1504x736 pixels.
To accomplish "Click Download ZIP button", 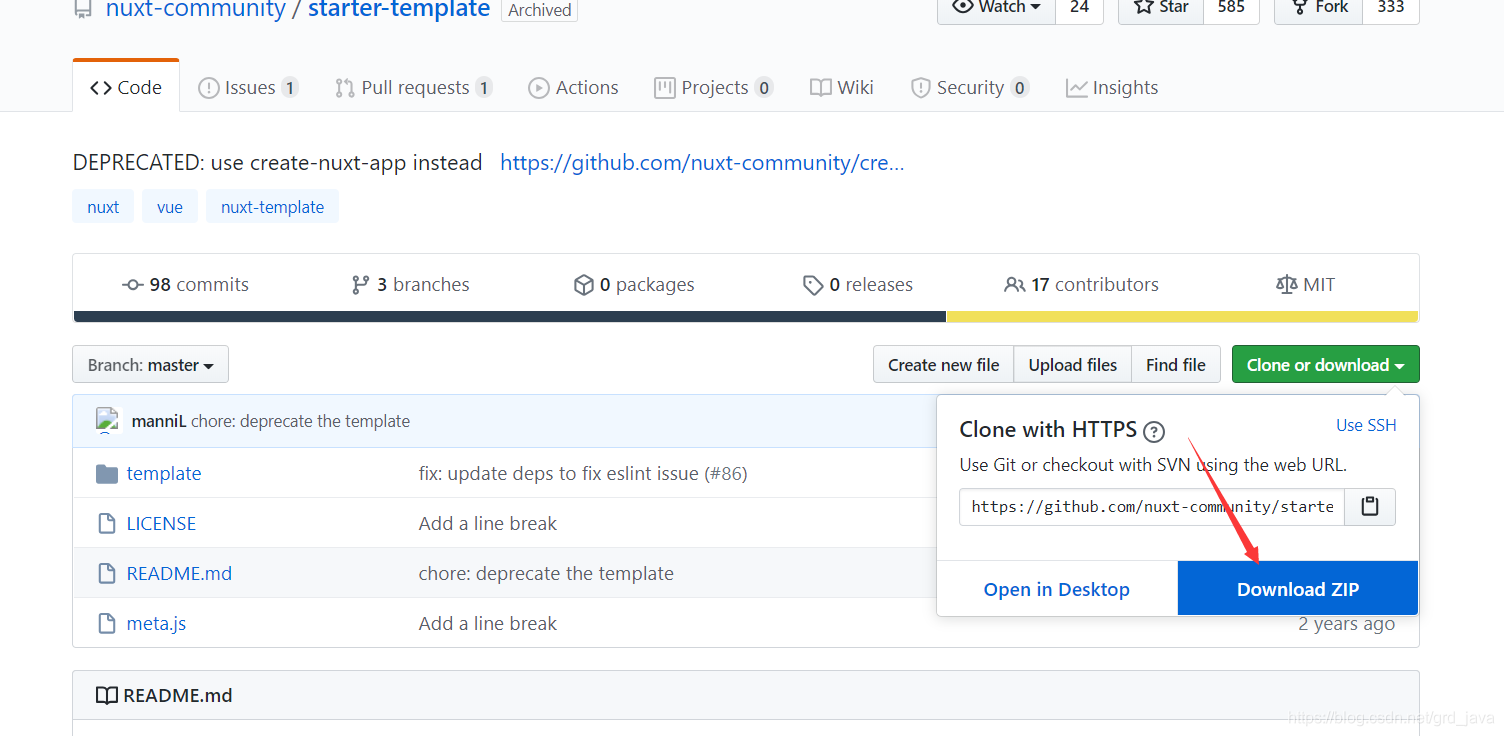I will [x=1298, y=588].
